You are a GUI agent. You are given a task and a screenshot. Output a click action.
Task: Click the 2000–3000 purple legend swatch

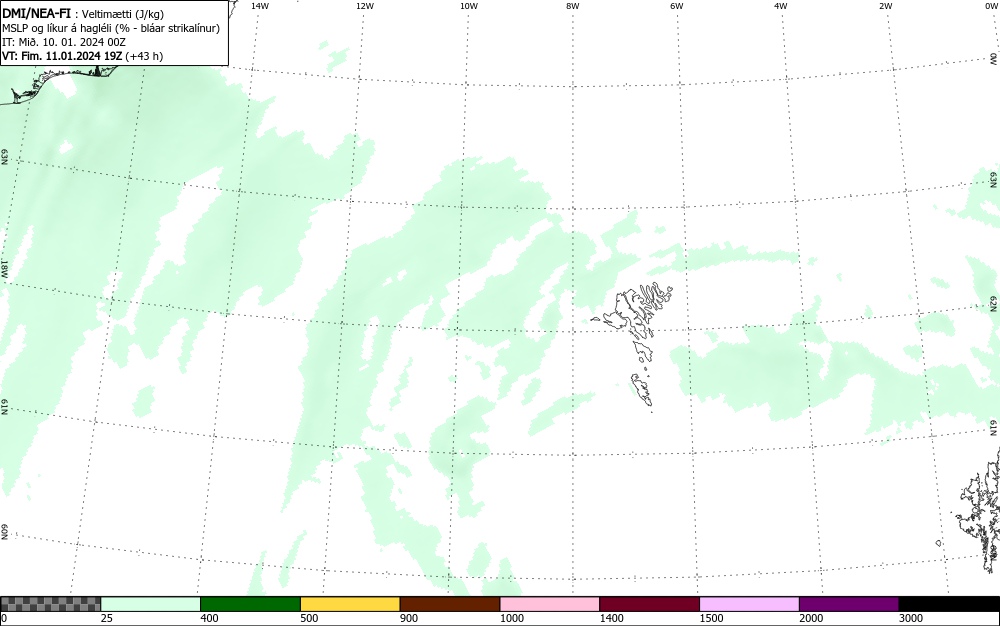pos(849,604)
